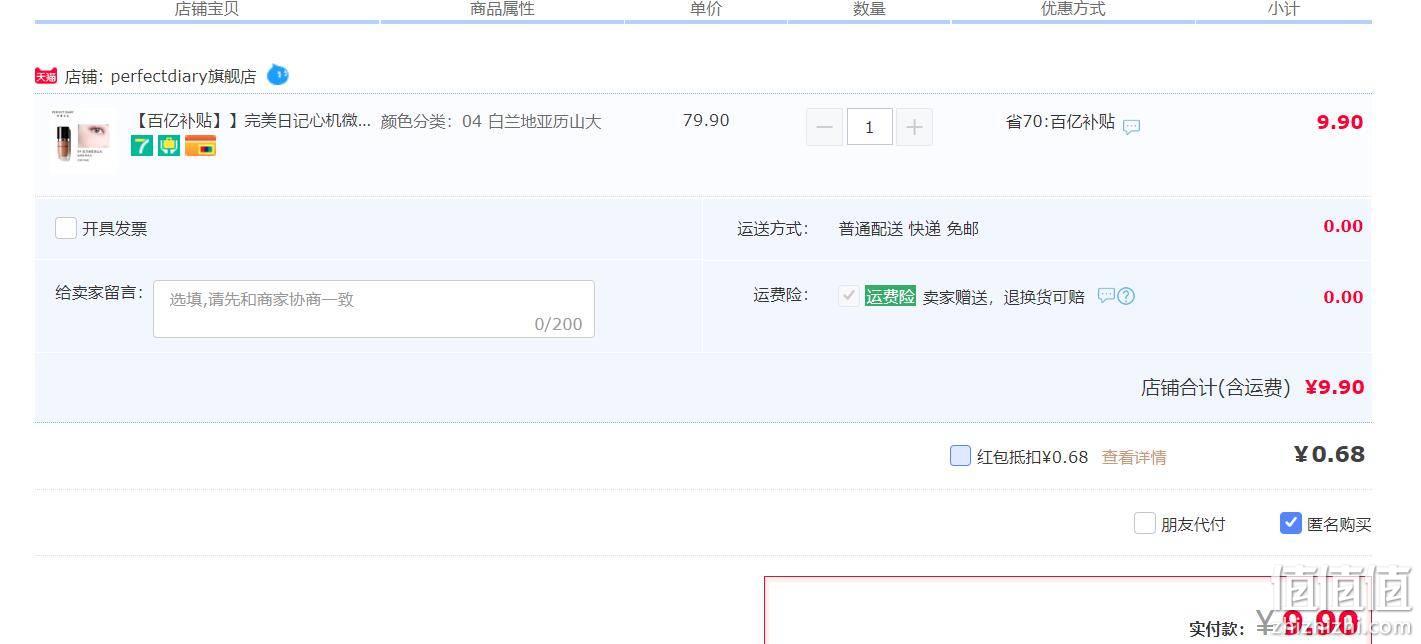Enable the 红包抵扣¥0.68 checkbox
The image size is (1421, 644).
click(960, 456)
